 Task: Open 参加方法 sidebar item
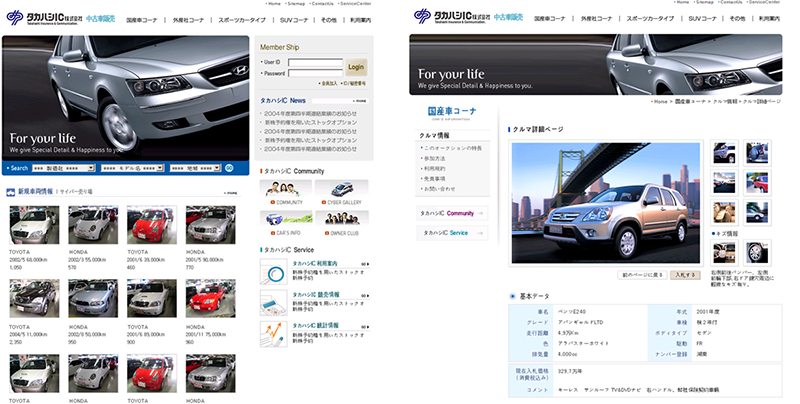[x=434, y=158]
